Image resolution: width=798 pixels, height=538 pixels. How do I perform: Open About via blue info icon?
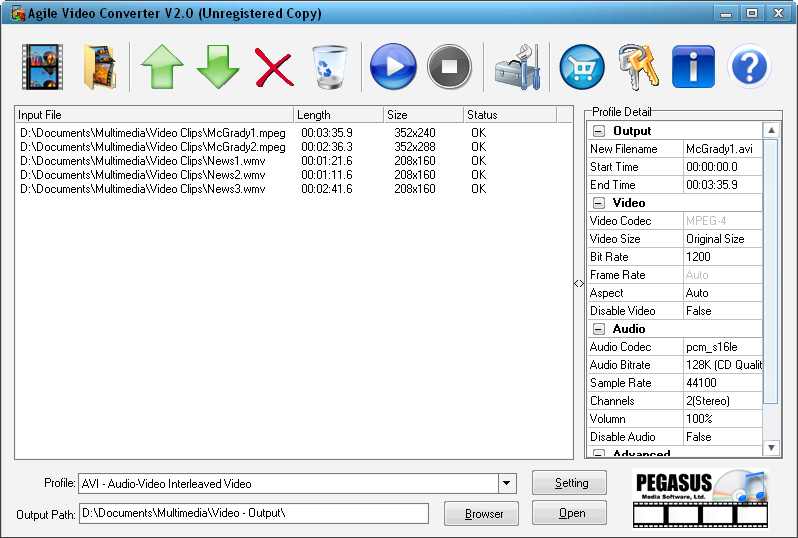pos(693,67)
